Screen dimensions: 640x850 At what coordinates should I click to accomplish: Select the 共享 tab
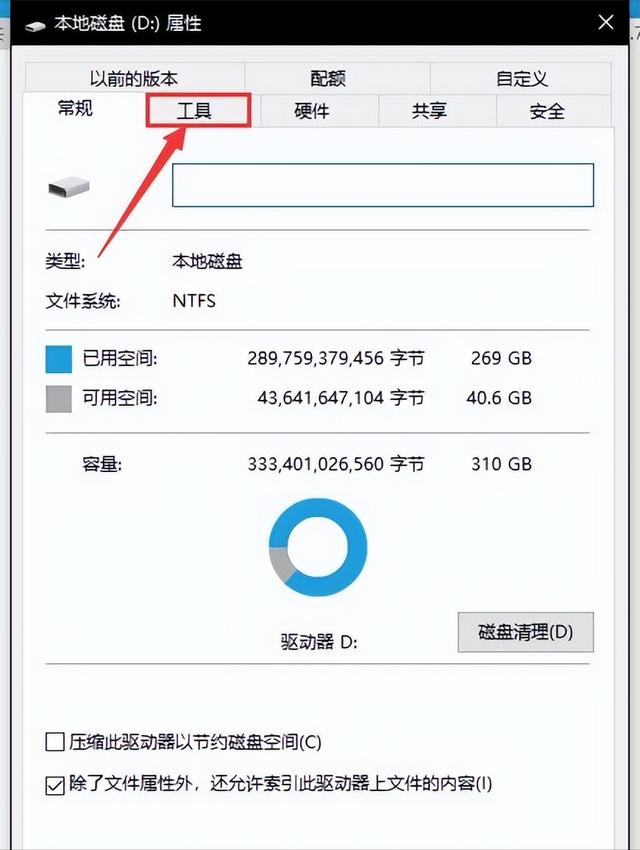click(x=429, y=111)
